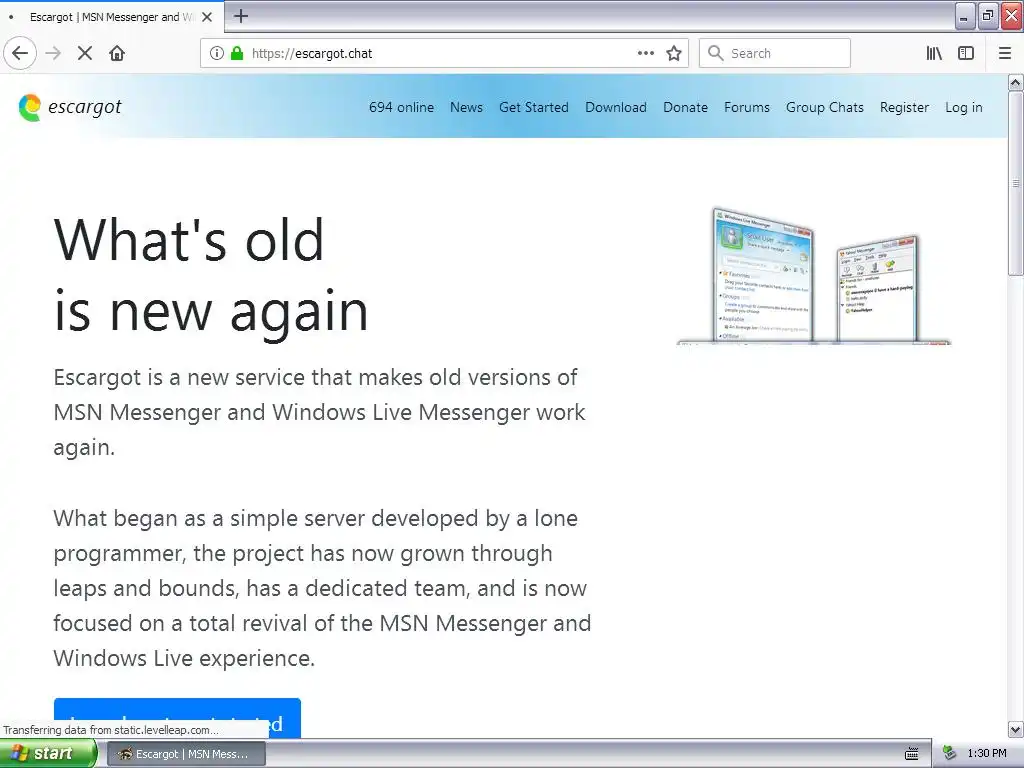This screenshot has height=768, width=1024.
Task: Click the Register link
Action: 904,108
